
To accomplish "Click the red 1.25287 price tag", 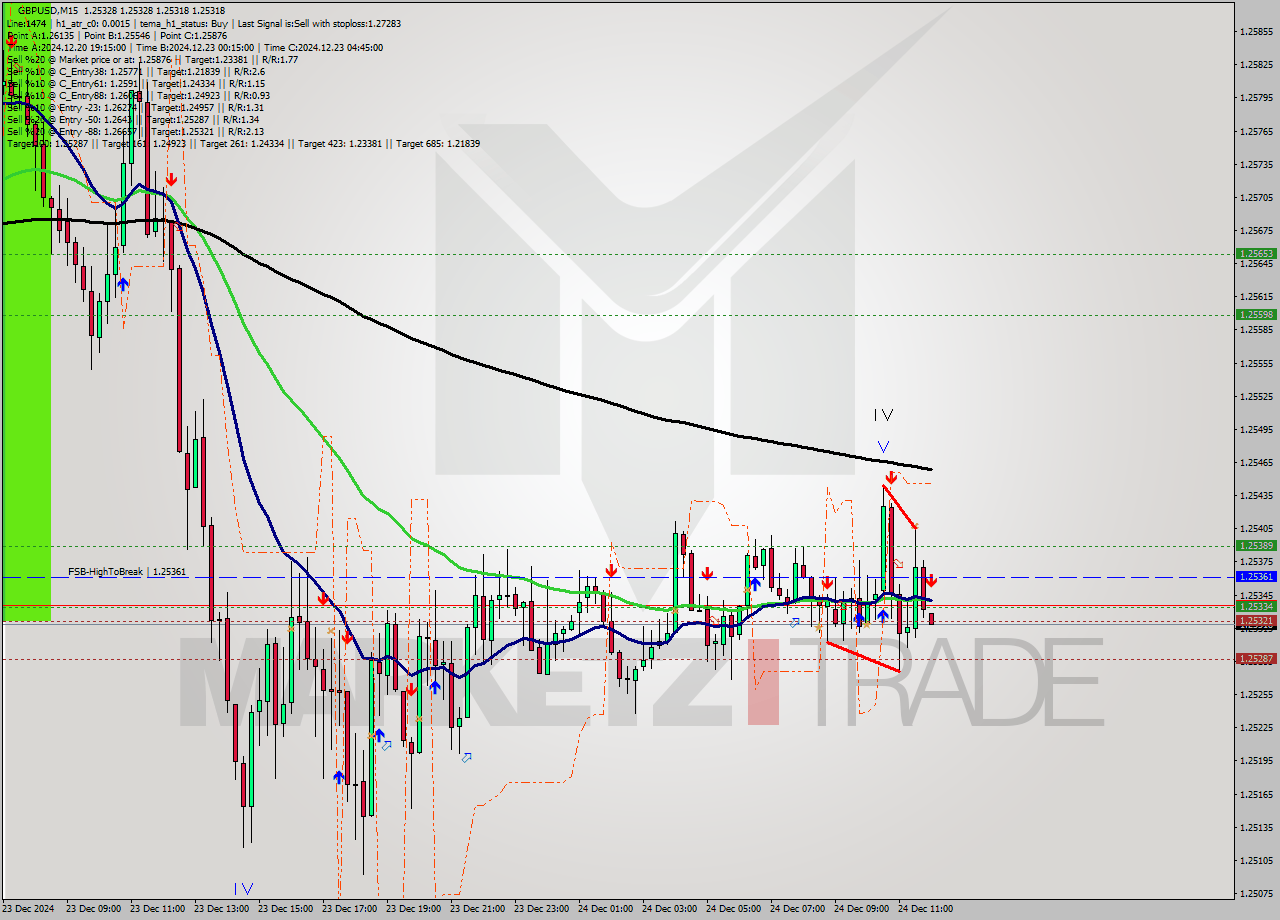I will coord(1255,658).
